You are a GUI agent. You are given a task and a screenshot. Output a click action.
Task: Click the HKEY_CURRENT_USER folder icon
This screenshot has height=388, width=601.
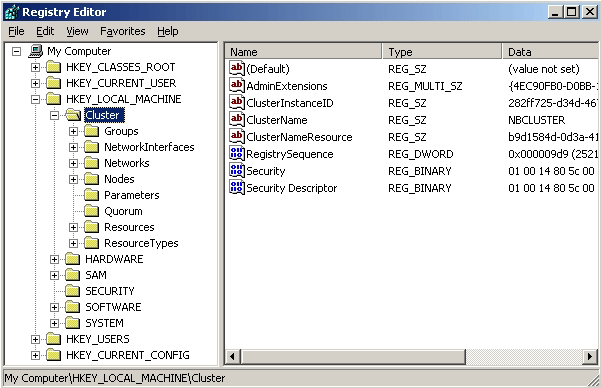[x=53, y=83]
